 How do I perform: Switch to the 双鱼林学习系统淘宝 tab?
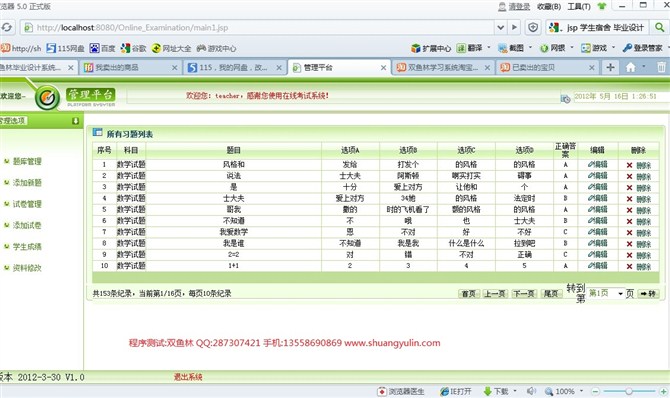[x=443, y=68]
